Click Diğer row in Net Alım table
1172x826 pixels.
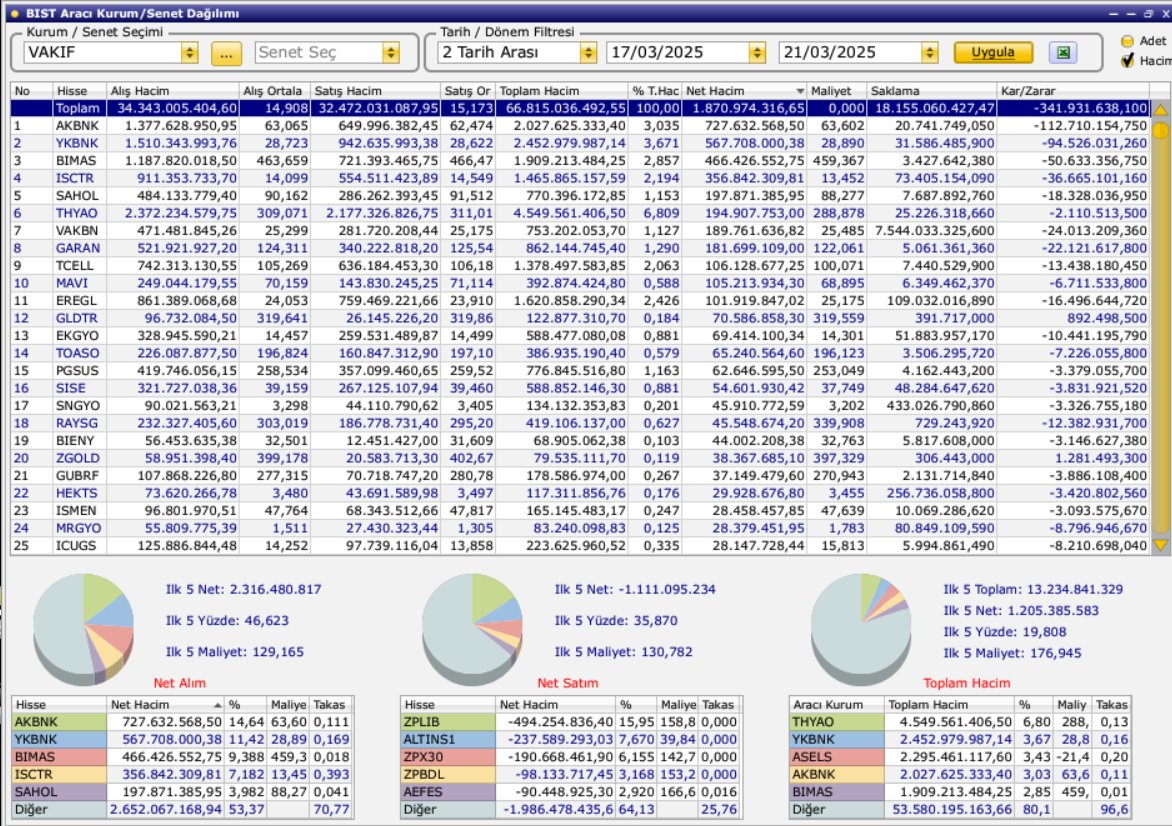pos(182,810)
